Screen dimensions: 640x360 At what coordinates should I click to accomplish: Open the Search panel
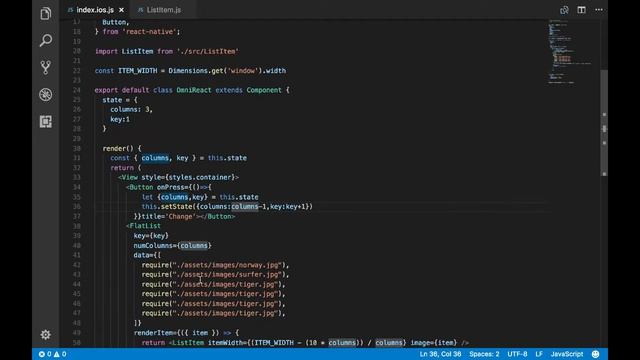46,40
